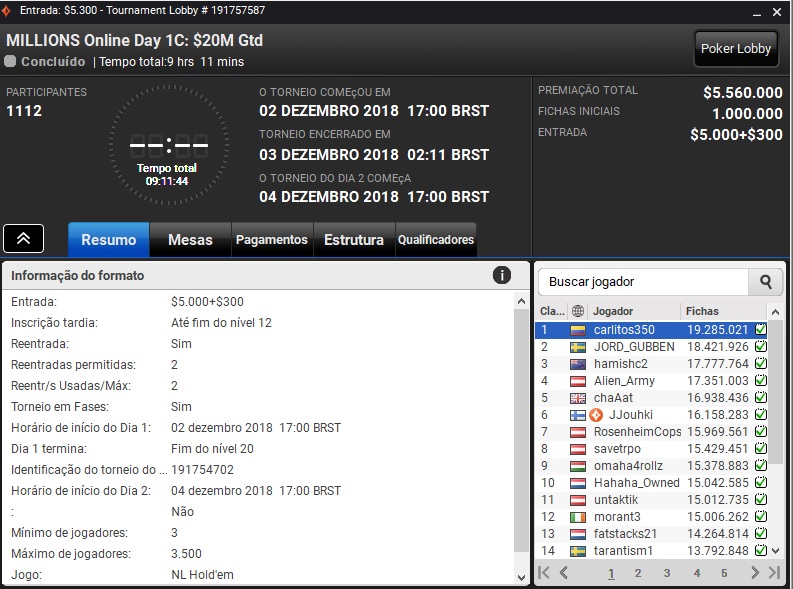This screenshot has height=589, width=793.
Task: Go to previous page of player list
Action: (x=564, y=573)
